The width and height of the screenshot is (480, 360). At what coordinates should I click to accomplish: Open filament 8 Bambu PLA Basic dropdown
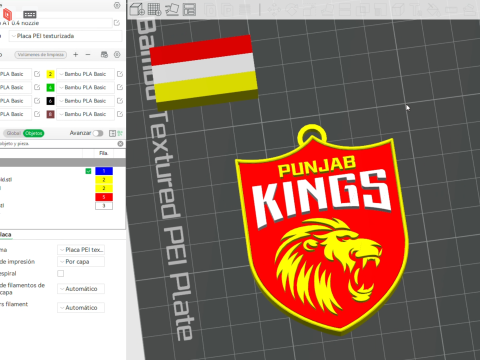click(x=85, y=114)
